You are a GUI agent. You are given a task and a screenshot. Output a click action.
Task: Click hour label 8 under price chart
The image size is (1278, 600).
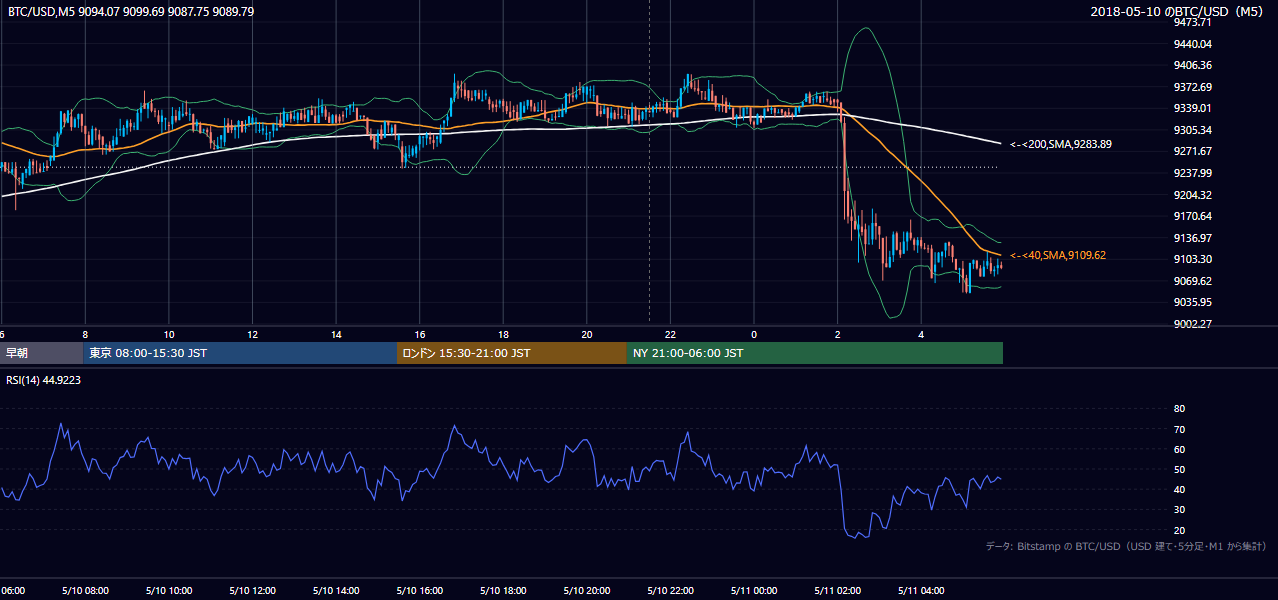[85, 334]
